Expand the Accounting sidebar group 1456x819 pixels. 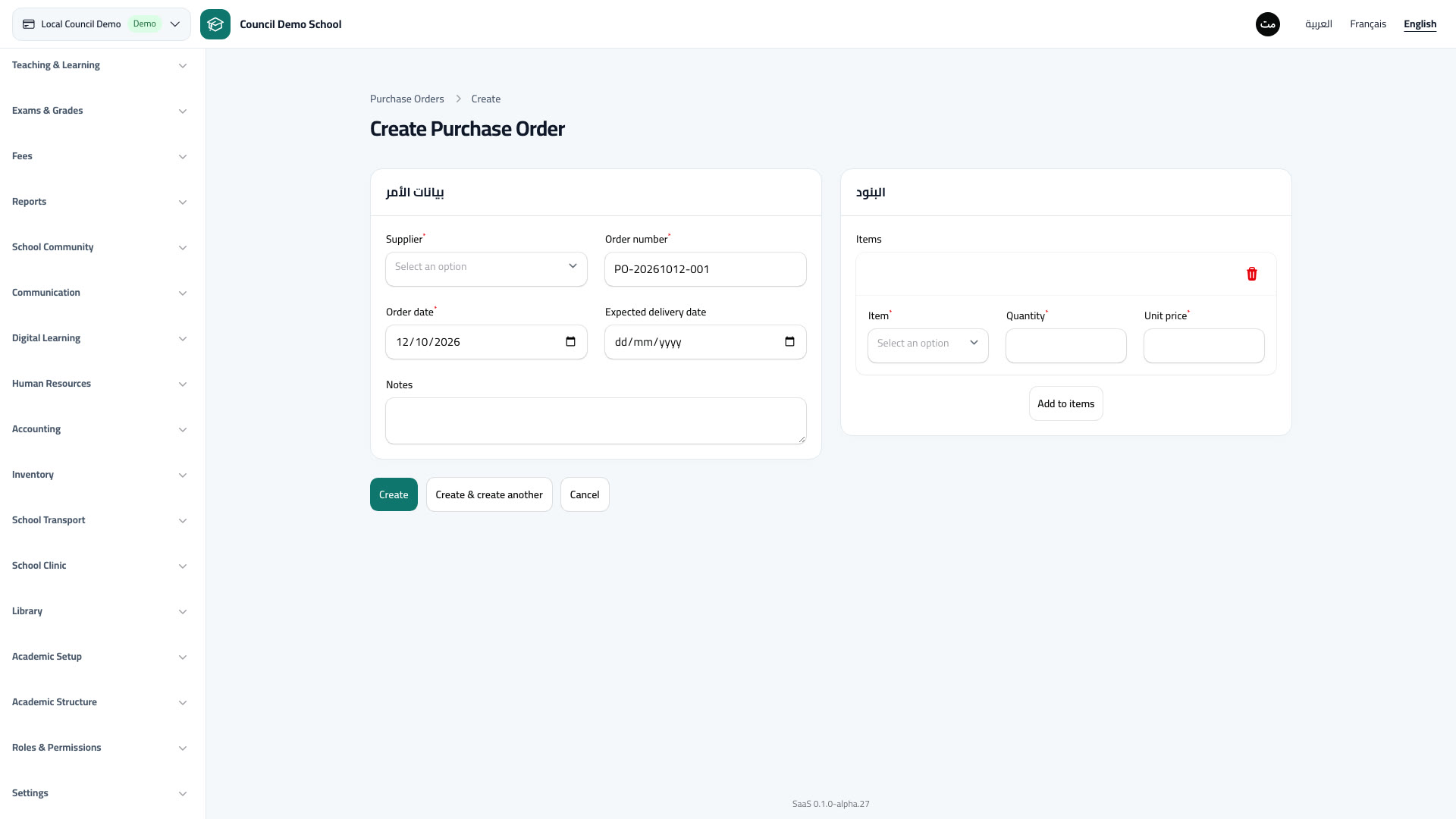click(x=99, y=429)
